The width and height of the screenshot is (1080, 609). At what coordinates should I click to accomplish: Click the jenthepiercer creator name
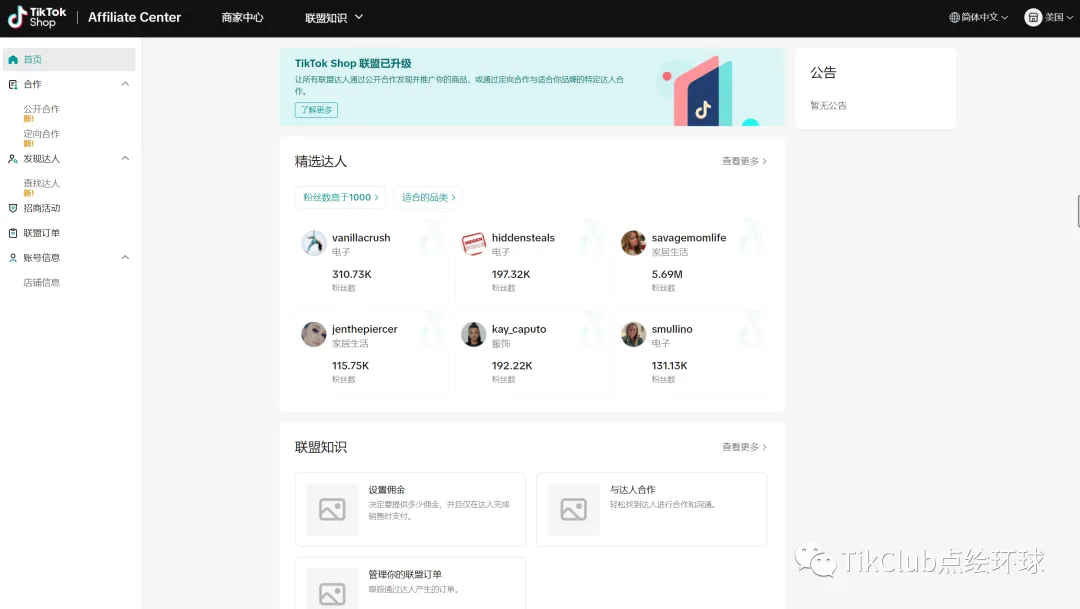pos(364,329)
